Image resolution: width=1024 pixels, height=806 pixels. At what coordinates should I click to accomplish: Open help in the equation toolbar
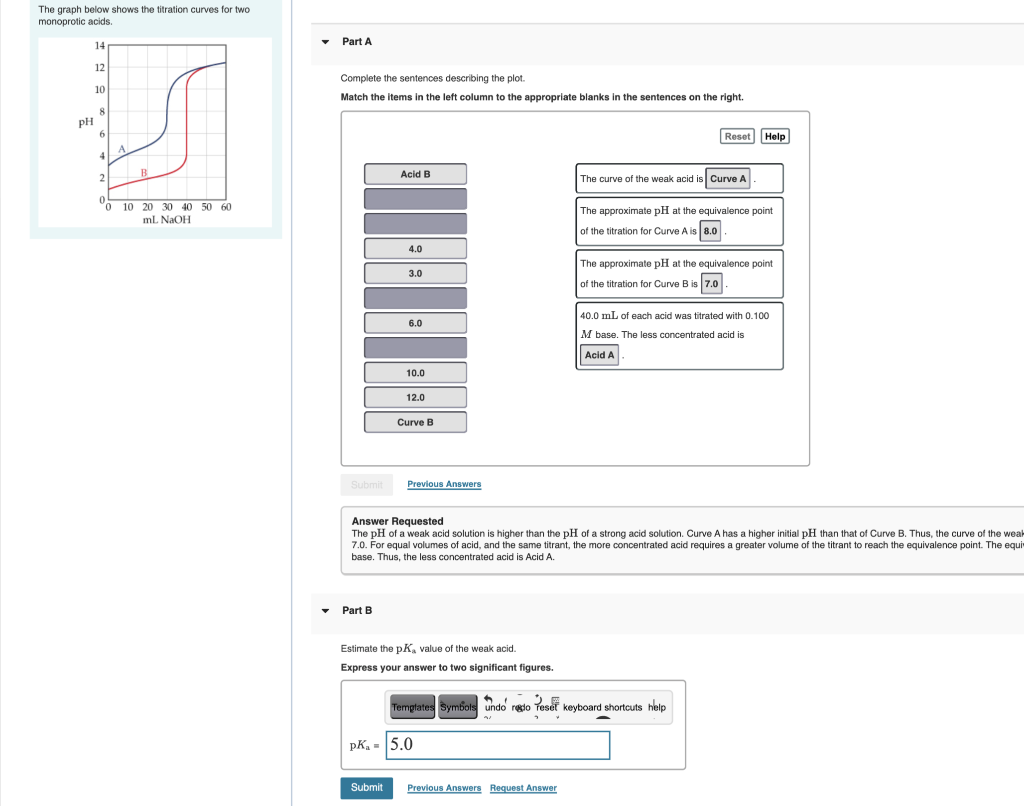click(x=657, y=707)
